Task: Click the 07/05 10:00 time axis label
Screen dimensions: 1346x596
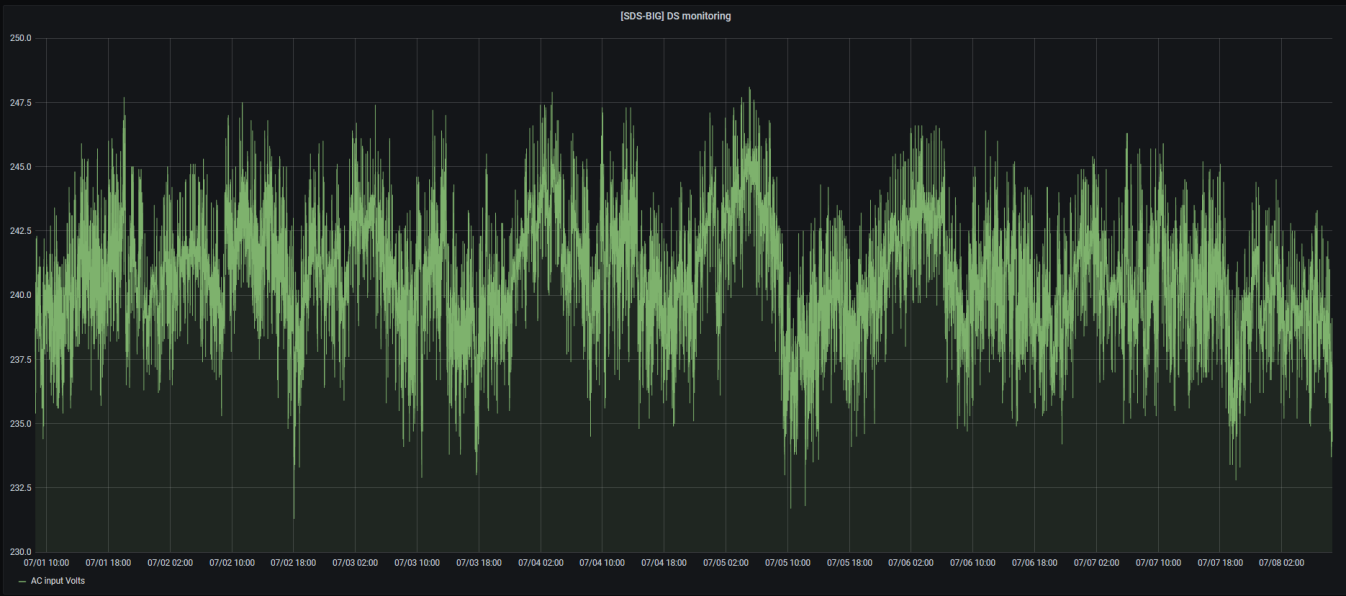Action: (788, 563)
